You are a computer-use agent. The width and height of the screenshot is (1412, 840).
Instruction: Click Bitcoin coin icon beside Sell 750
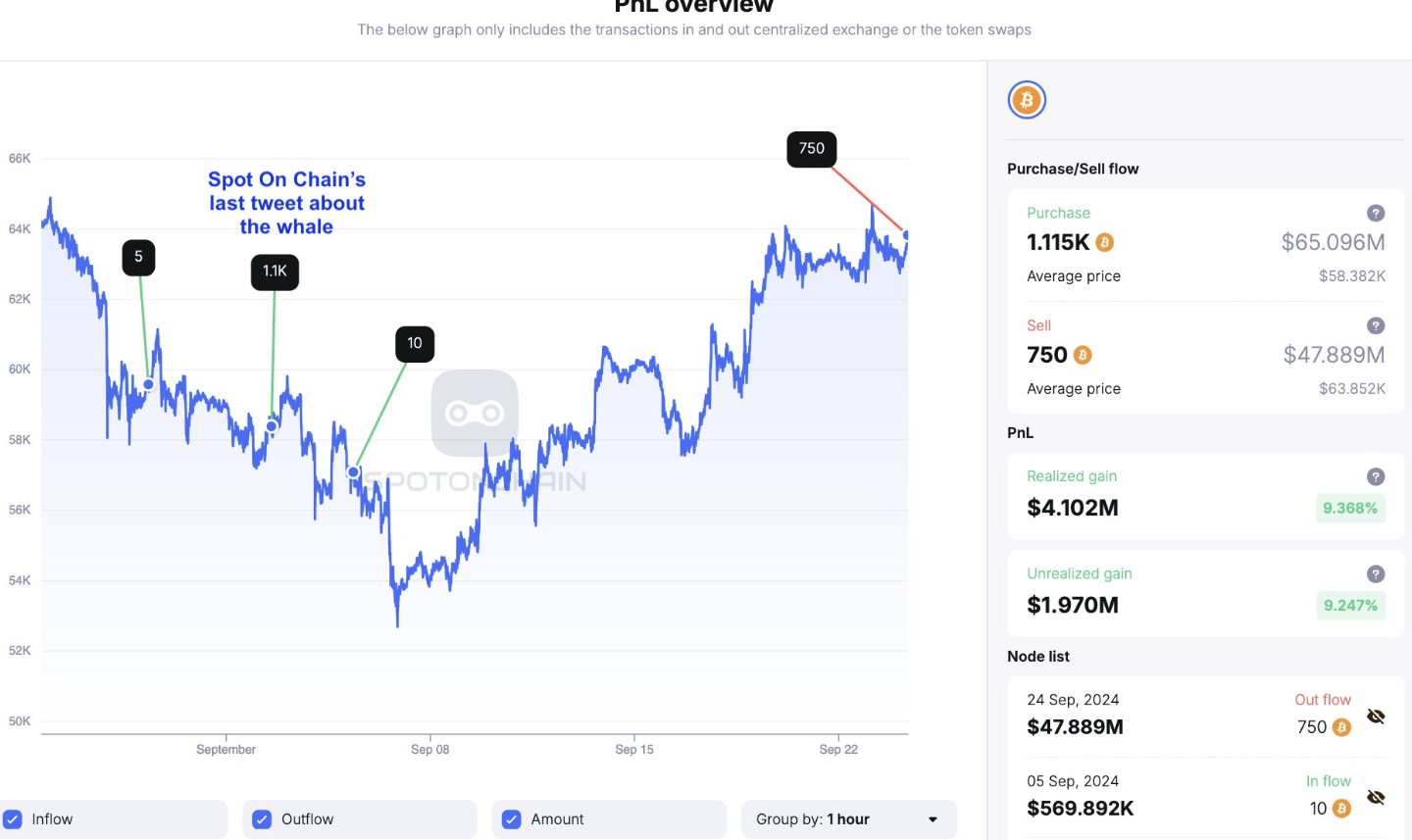point(1083,355)
